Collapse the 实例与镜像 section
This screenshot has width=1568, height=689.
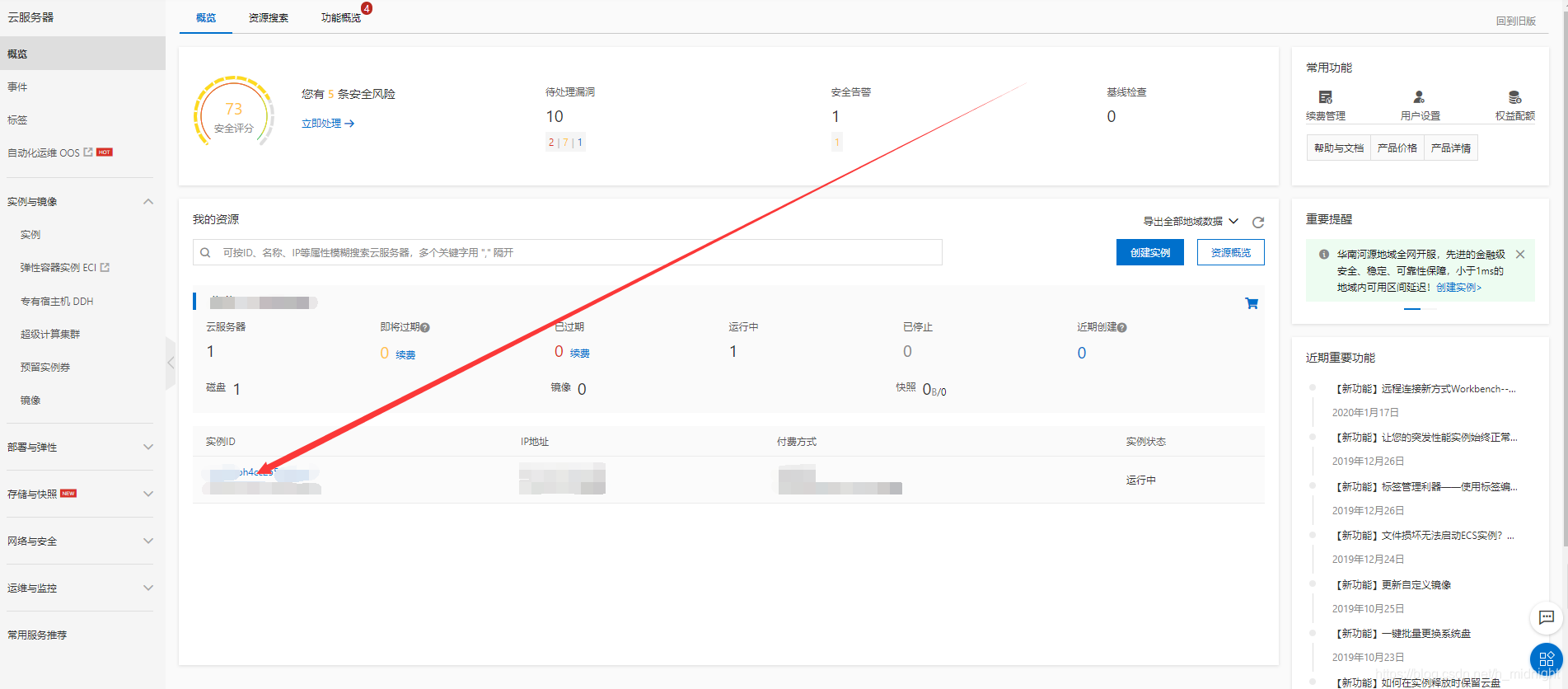coord(148,202)
